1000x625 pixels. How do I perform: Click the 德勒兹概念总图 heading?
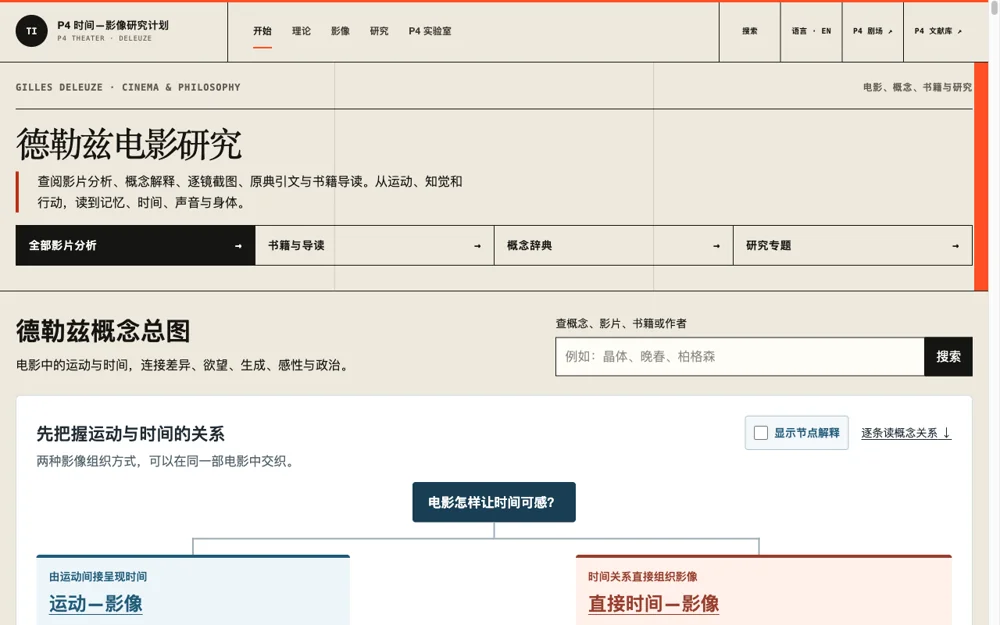pyautogui.click(x=103, y=331)
